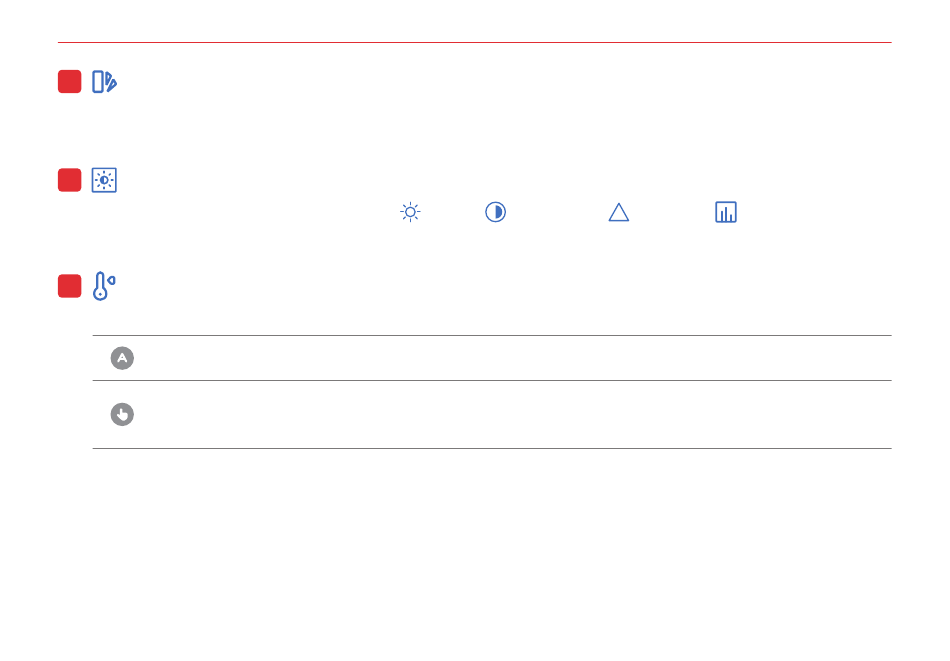Click the gray divider above the A icon row

click(492, 335)
